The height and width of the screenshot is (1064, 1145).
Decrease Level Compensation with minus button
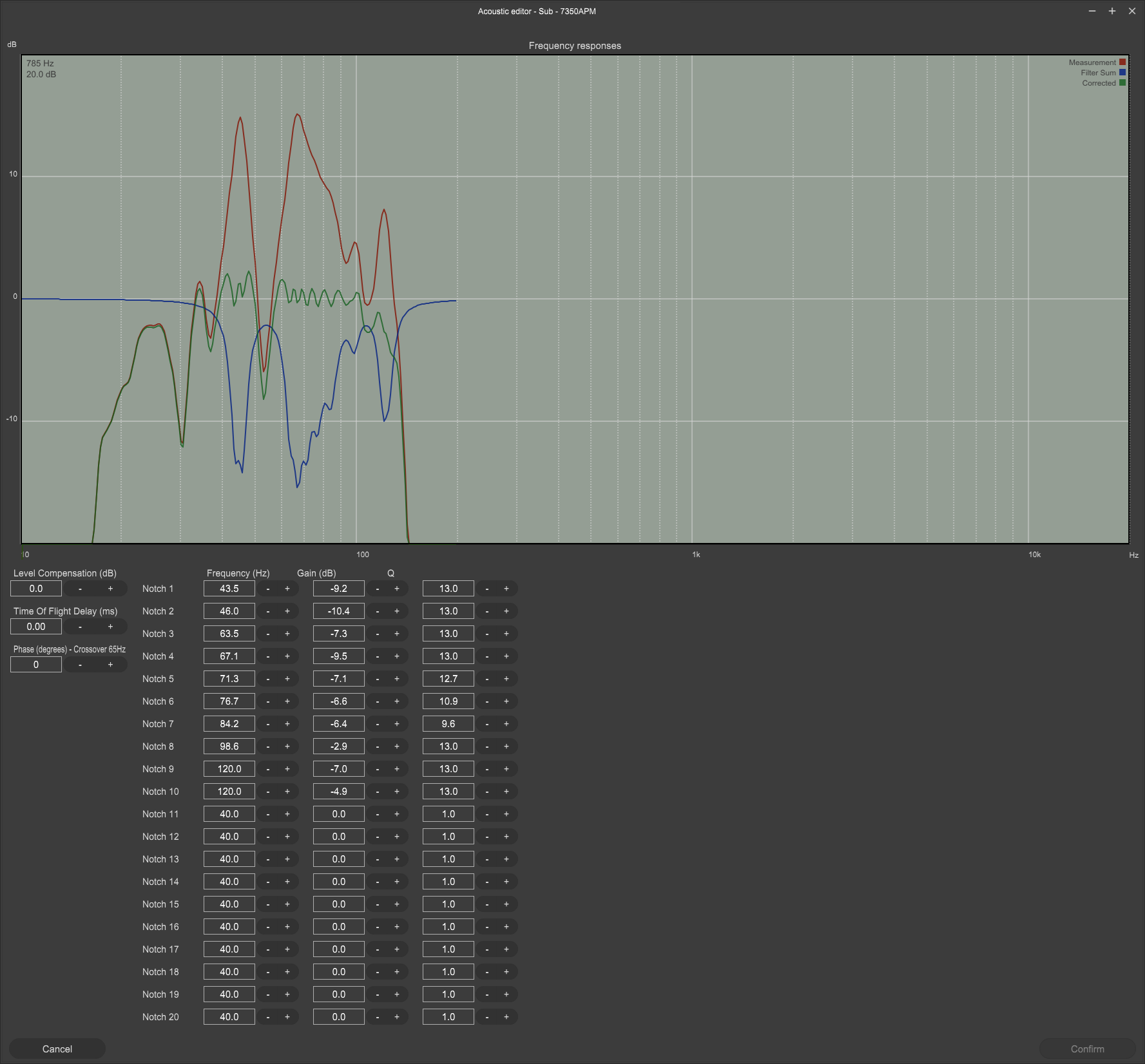[x=80, y=589]
